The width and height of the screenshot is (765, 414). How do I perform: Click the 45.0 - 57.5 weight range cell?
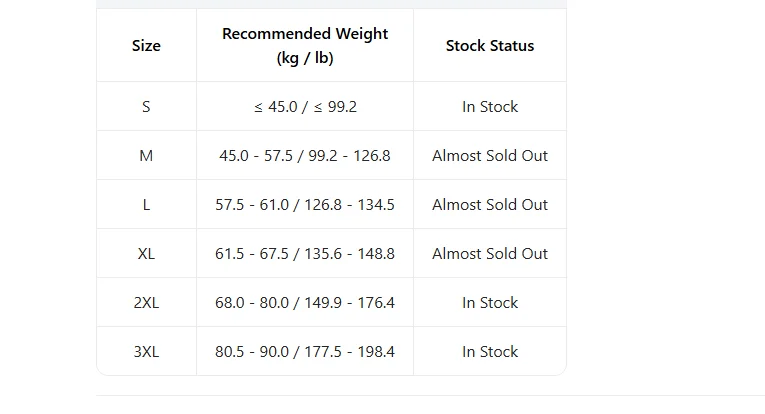(305, 156)
